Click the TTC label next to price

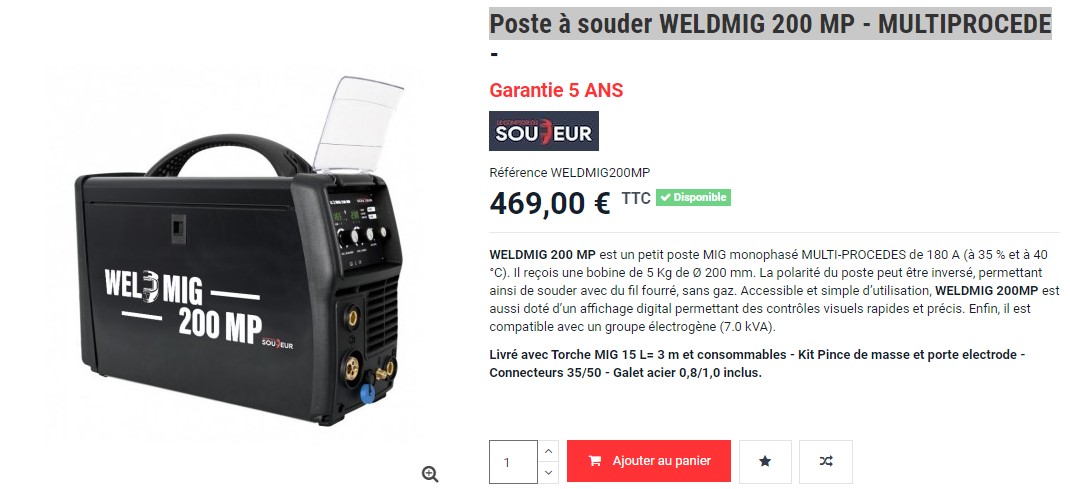click(636, 198)
